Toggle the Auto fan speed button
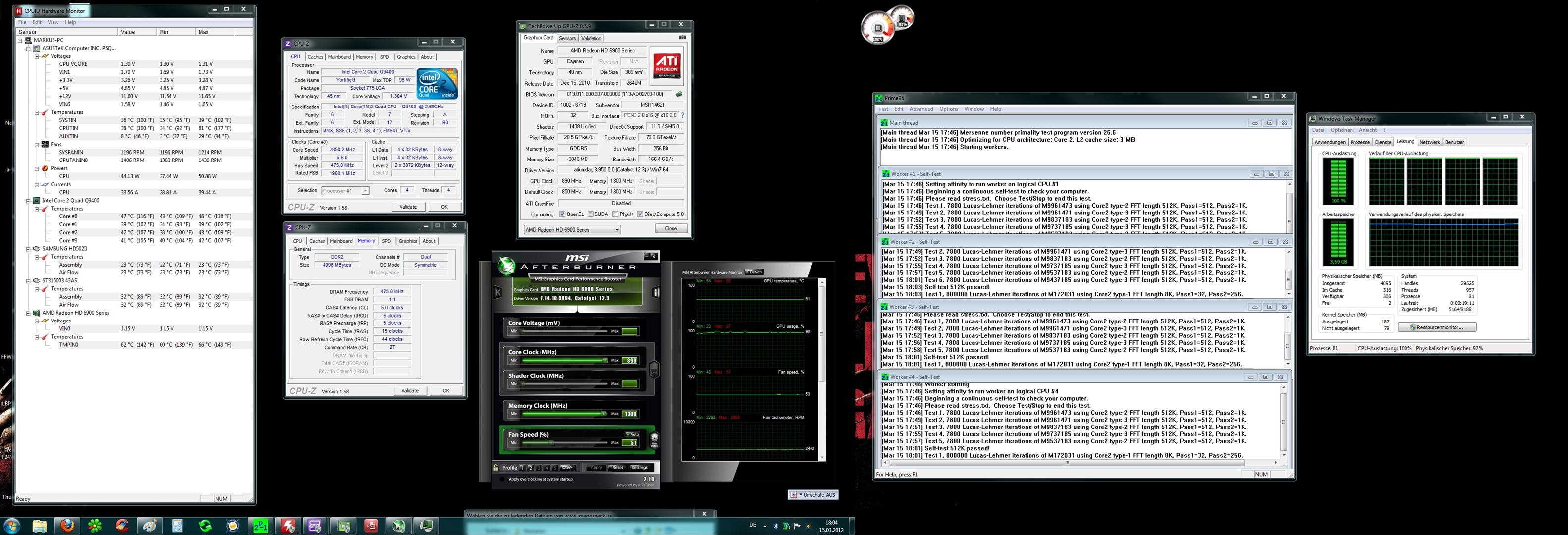1568x535 pixels. (632, 434)
